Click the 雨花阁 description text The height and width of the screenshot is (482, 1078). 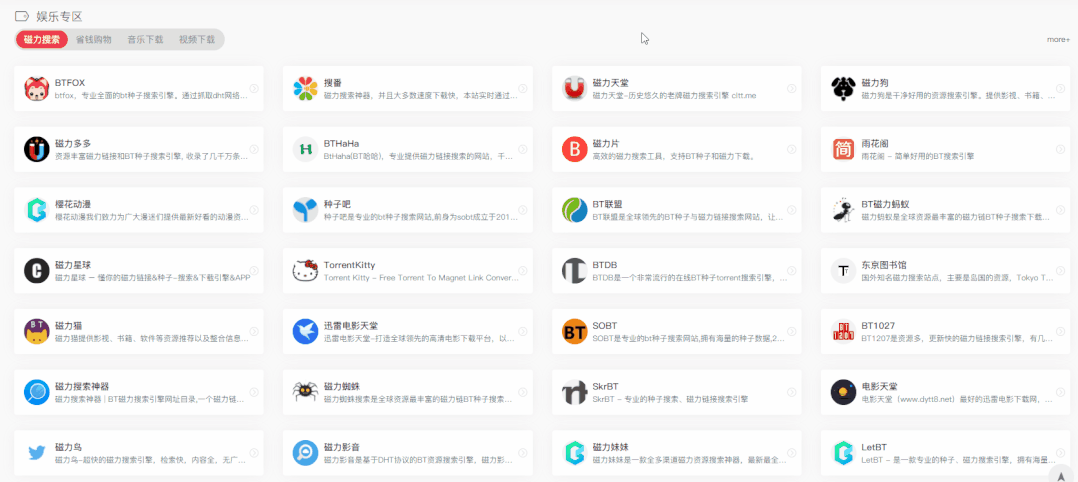pyautogui.click(x=918, y=156)
